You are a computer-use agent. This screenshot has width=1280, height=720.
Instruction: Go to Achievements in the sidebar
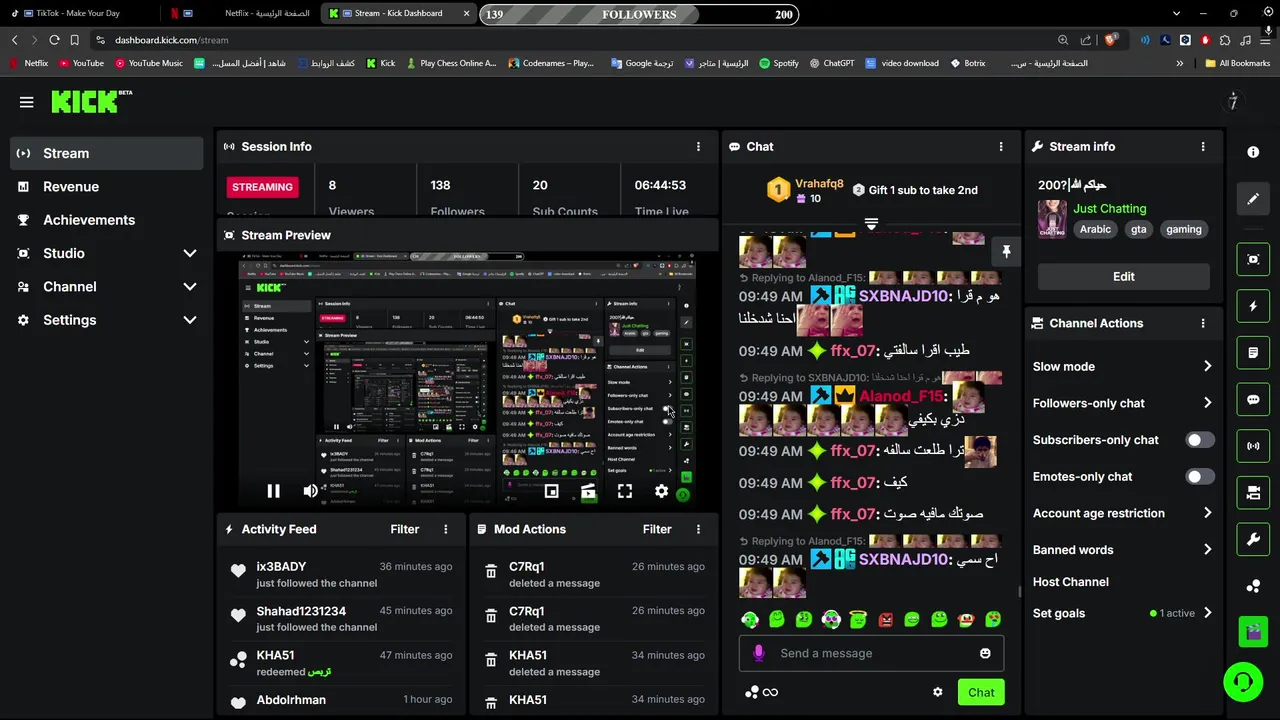(x=107, y=220)
